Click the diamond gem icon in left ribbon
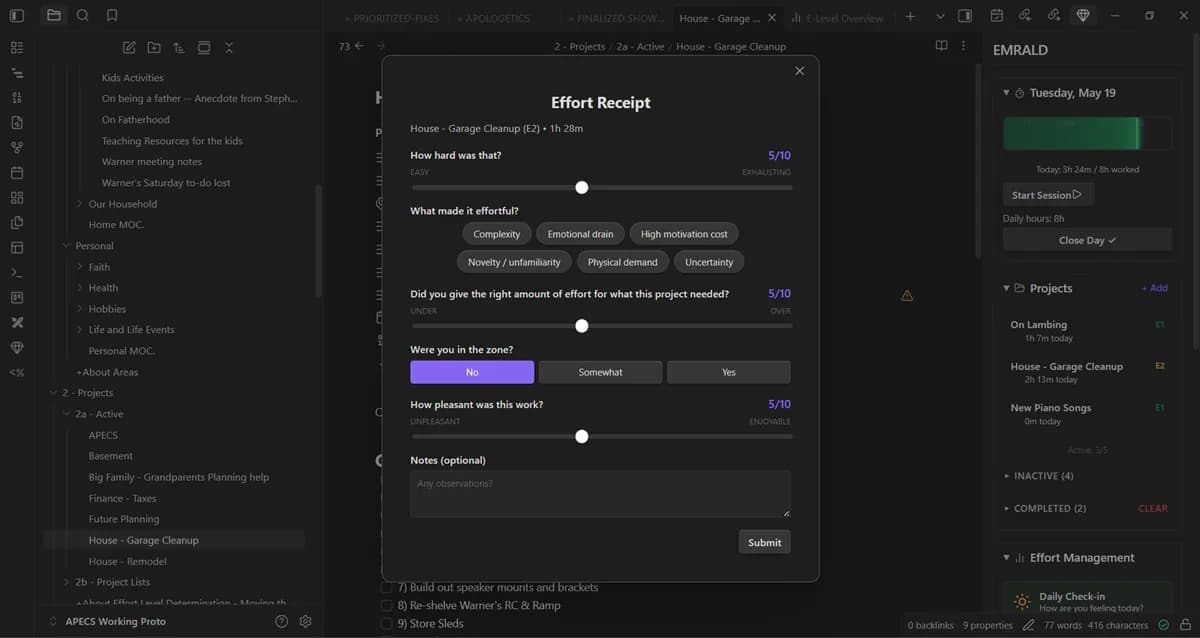The width and height of the screenshot is (1200, 638). (17, 347)
